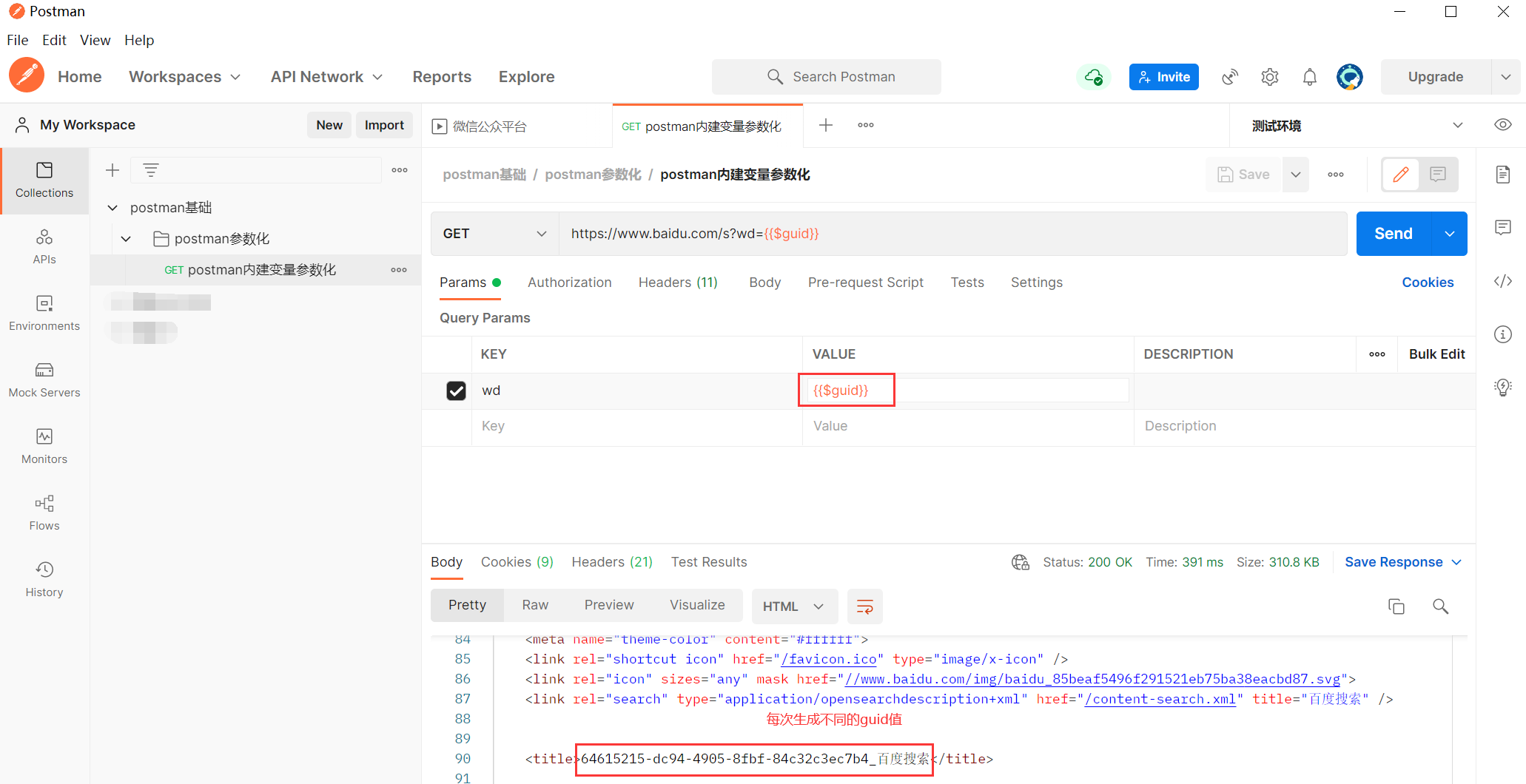This screenshot has height=784, width=1526.
Task: Toggle line wrap in response viewer
Action: 864,606
